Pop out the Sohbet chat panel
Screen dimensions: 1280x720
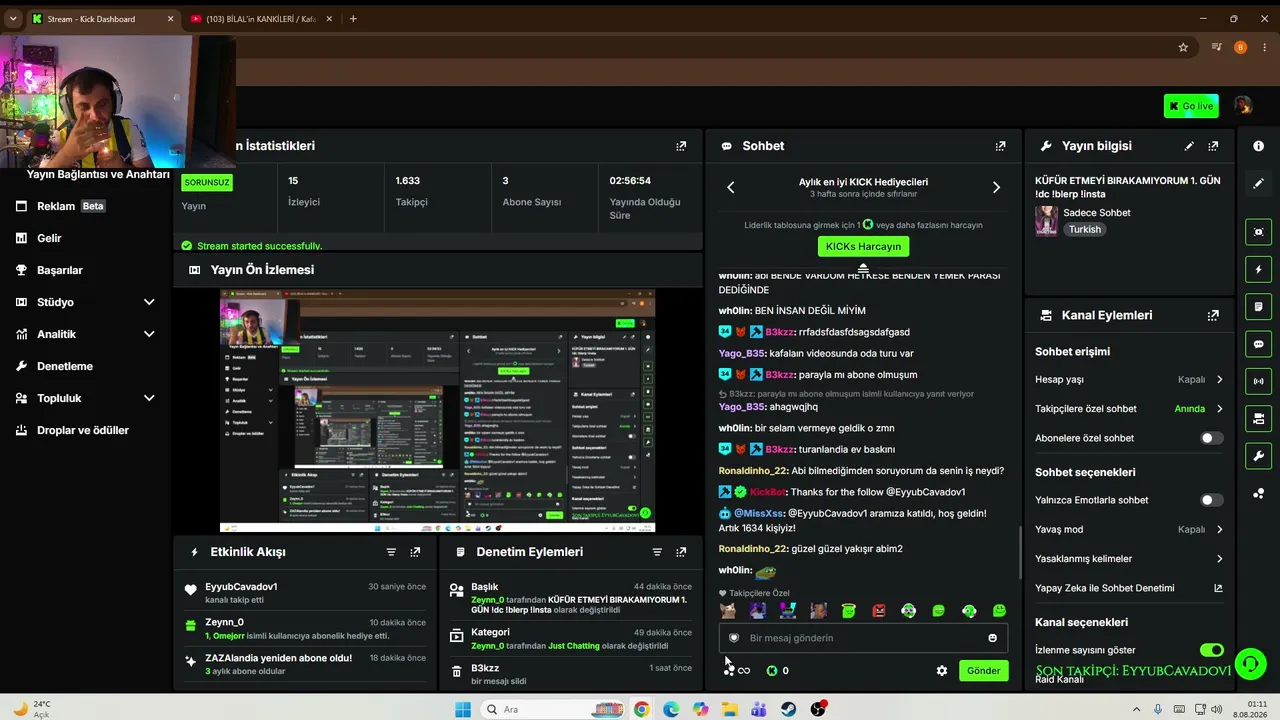pyautogui.click(x=1000, y=146)
